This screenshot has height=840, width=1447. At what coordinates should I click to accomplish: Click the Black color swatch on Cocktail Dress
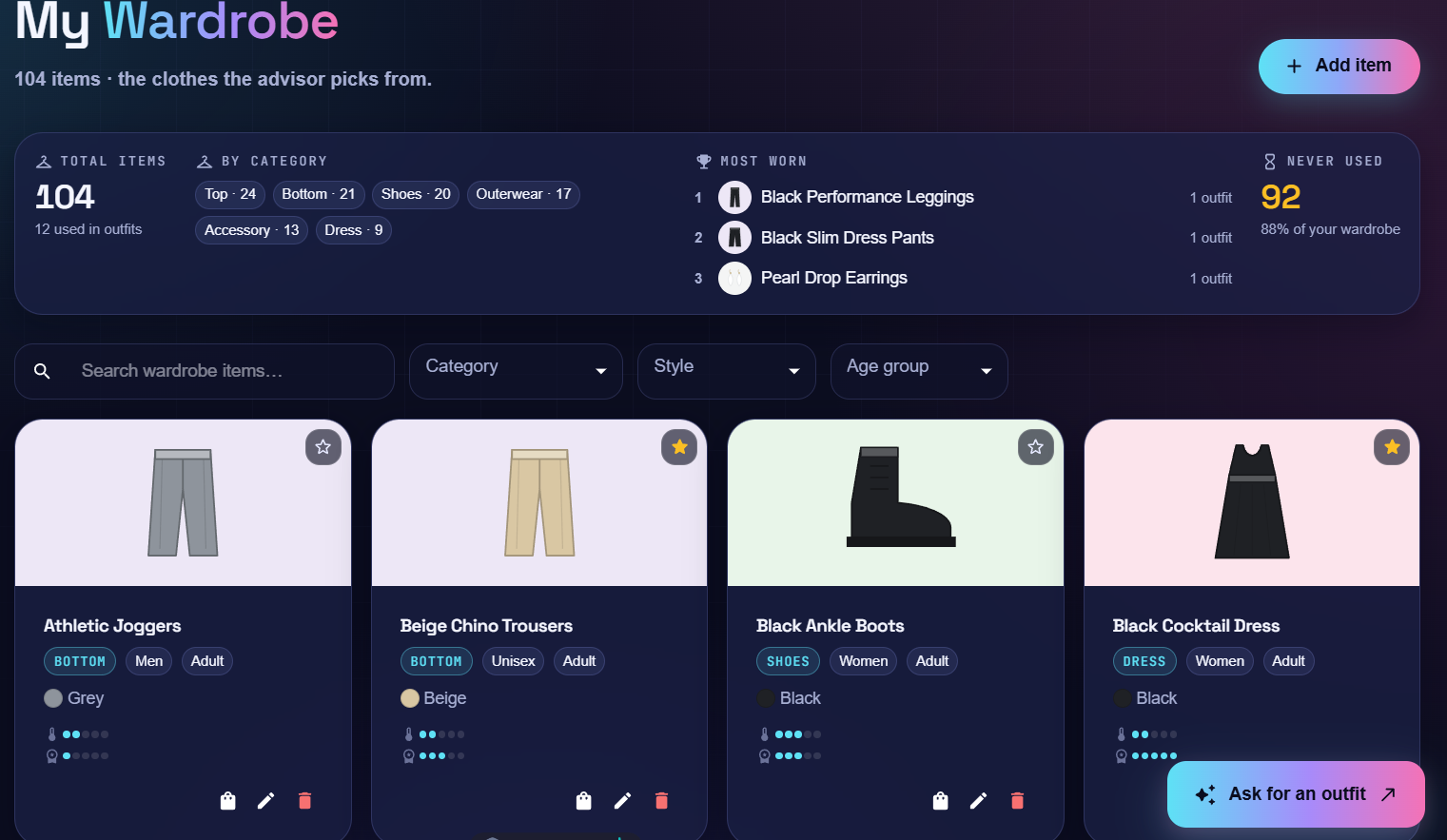click(1123, 698)
